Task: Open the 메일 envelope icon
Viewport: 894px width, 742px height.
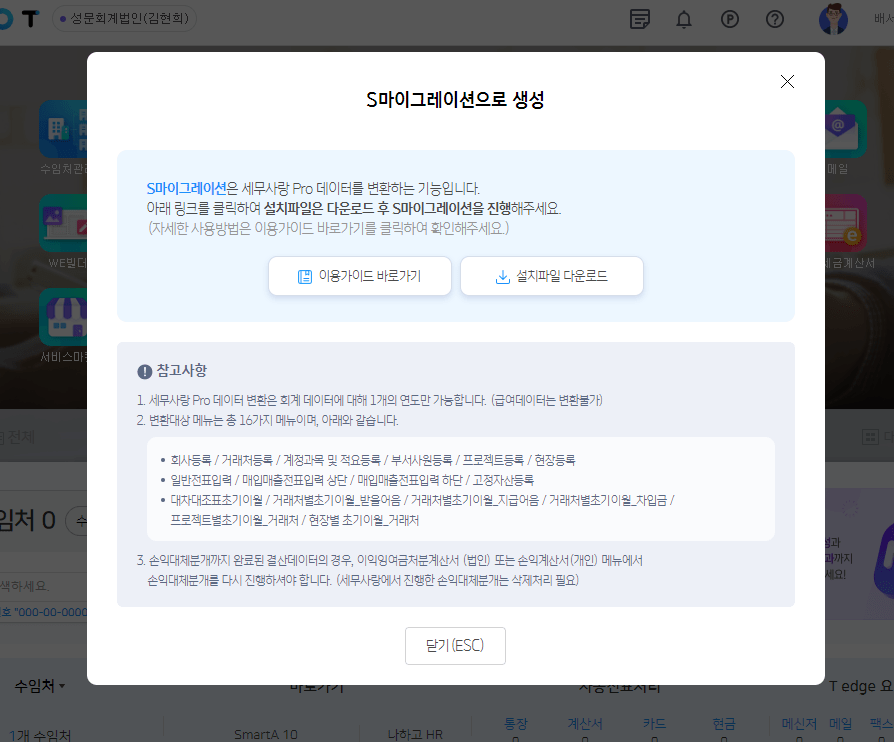Action: click(838, 126)
